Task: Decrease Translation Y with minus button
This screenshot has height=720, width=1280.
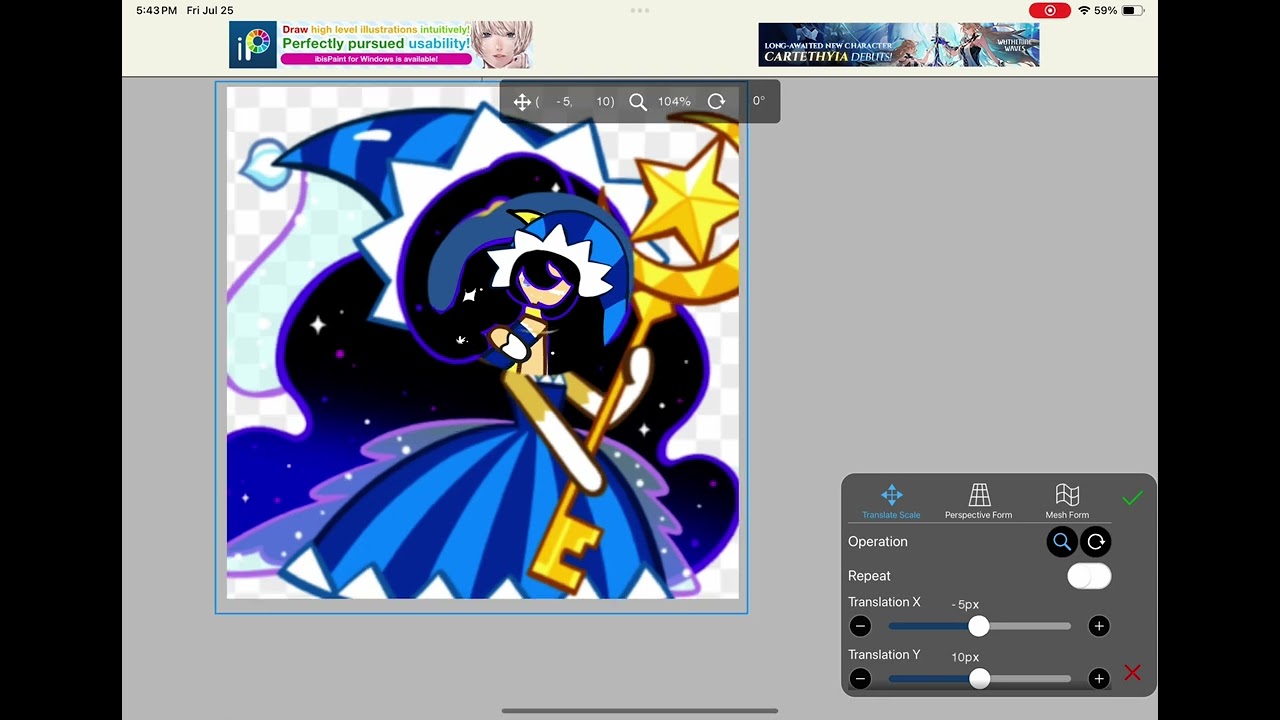Action: click(860, 679)
